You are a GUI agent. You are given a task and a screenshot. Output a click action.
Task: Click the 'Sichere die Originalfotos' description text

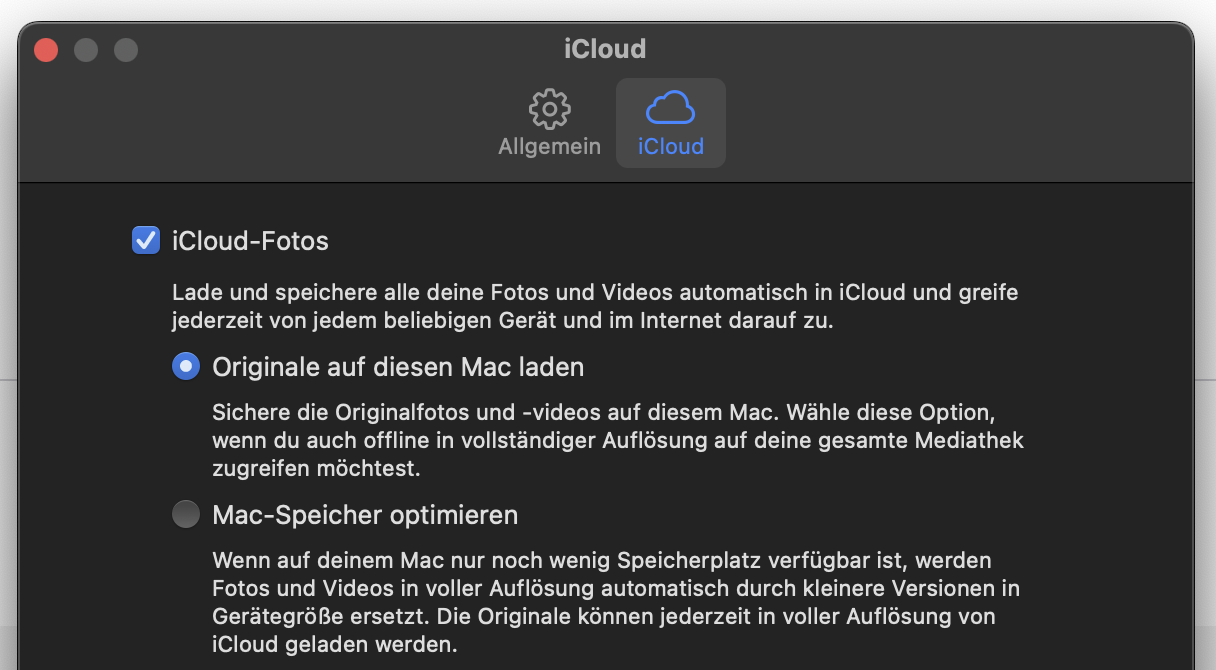click(x=617, y=440)
